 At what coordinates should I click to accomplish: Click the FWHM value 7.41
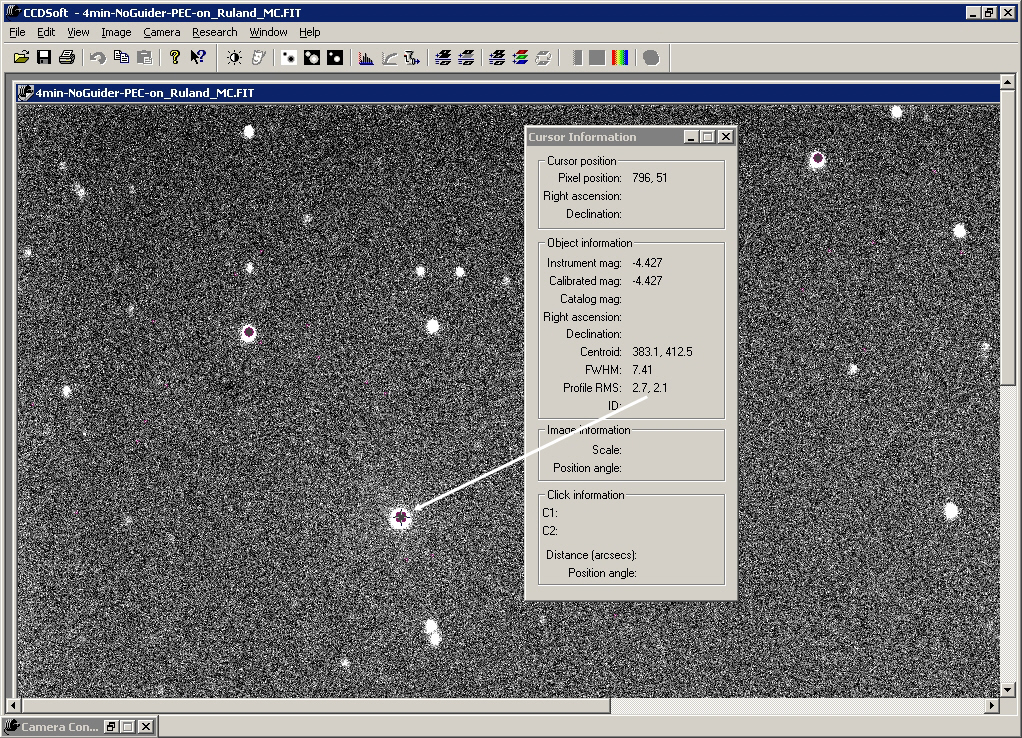(642, 370)
